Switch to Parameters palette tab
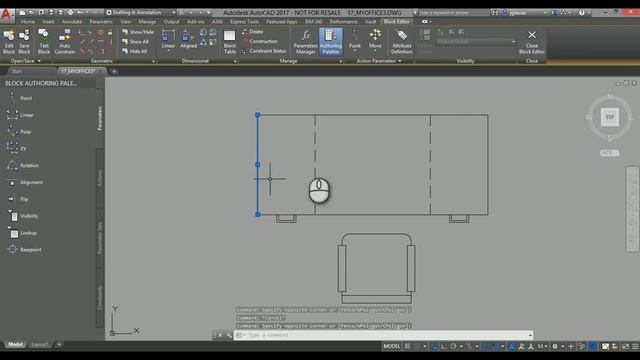The height and width of the screenshot is (360, 640). [100, 118]
